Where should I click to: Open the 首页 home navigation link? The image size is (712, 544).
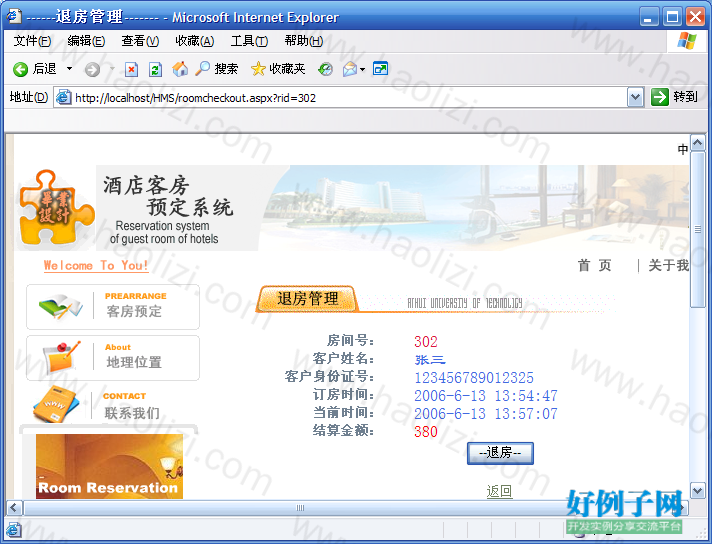tap(594, 265)
